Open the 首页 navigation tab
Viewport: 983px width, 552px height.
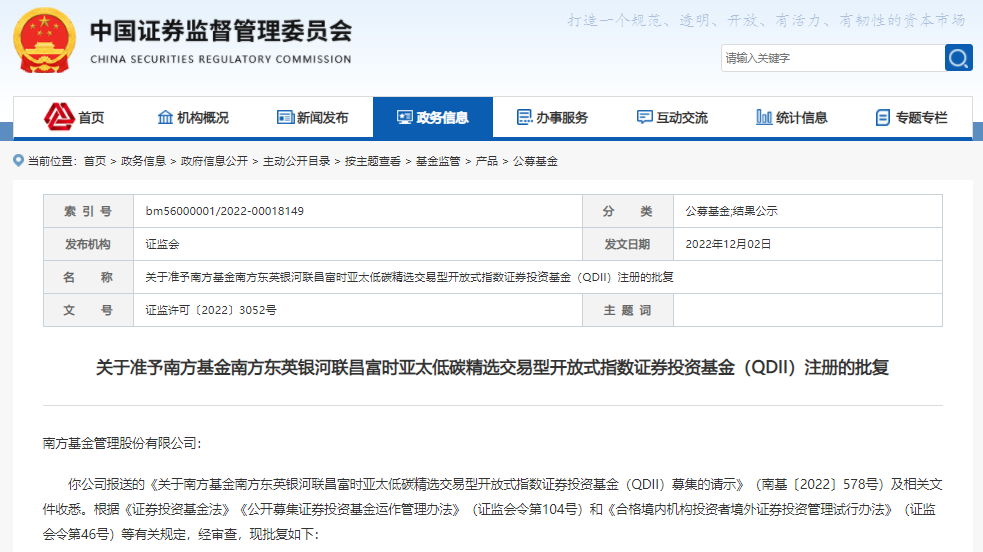(x=73, y=117)
